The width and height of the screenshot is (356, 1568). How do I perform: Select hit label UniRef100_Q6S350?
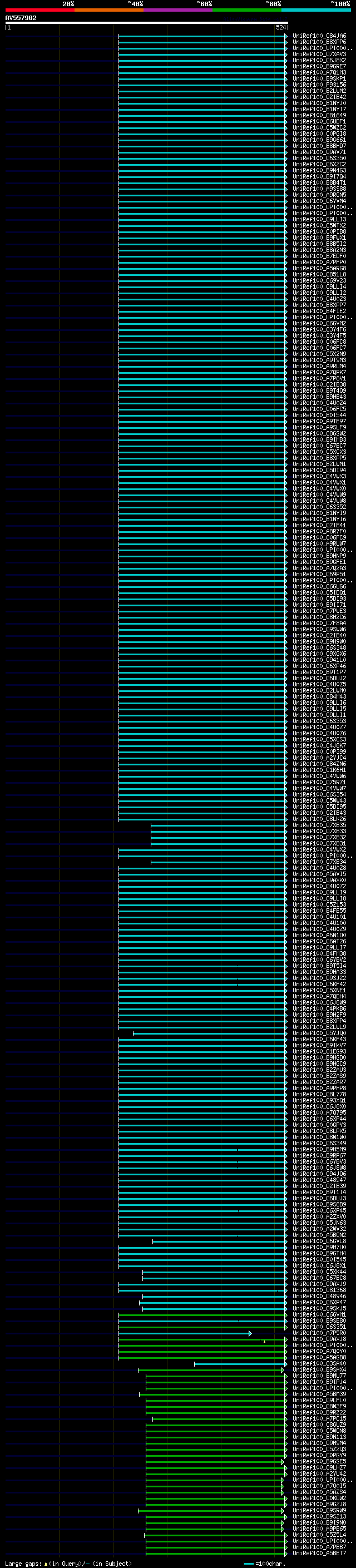coord(319,157)
